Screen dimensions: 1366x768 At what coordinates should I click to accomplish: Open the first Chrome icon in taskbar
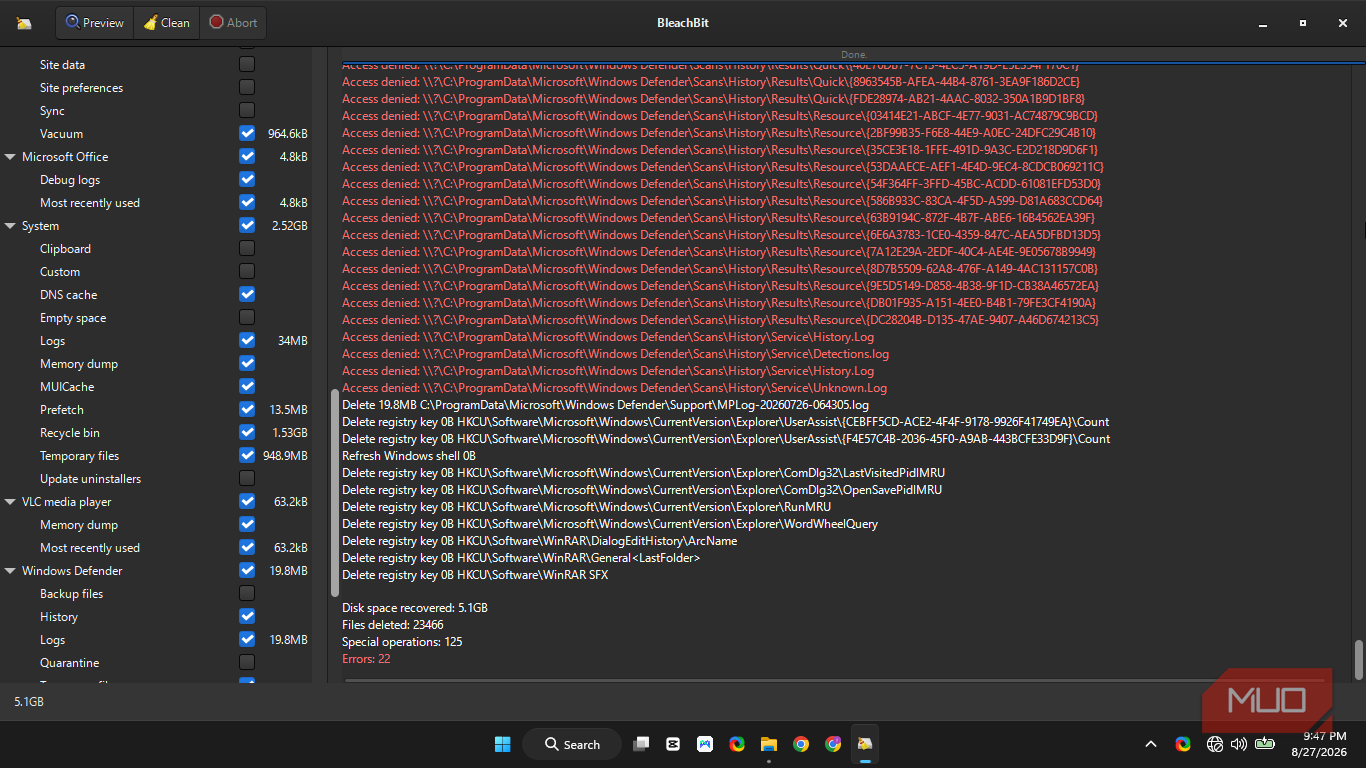(x=801, y=744)
